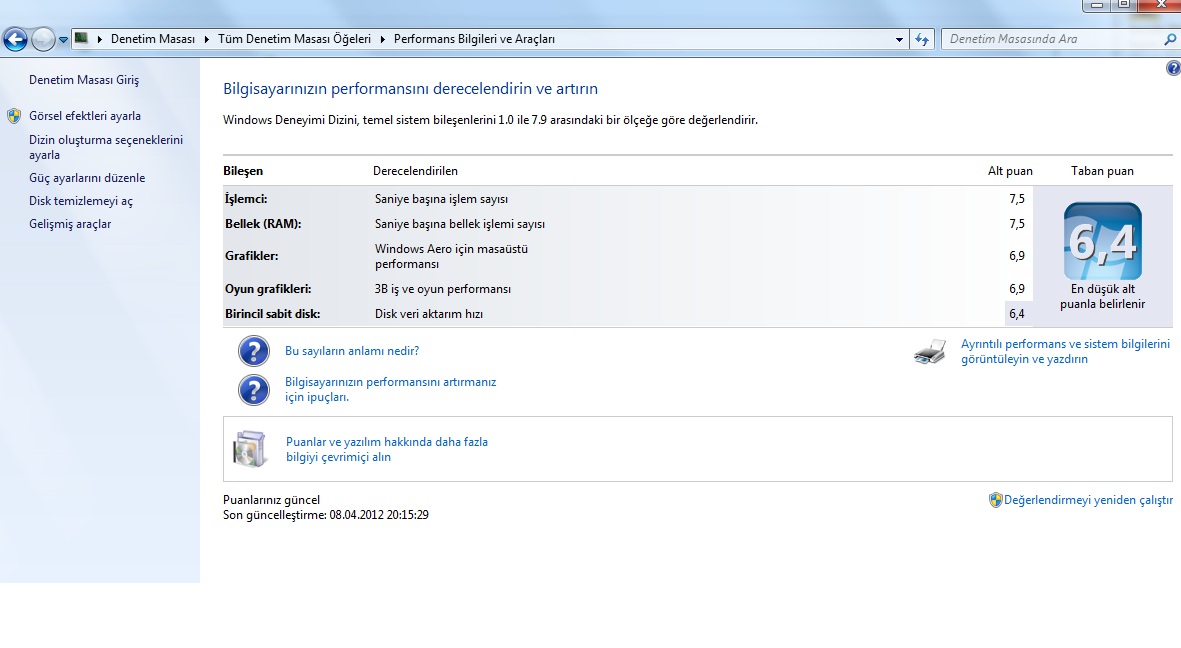Click the 'Denetim Masasında Ara' search field

(x=1050, y=39)
